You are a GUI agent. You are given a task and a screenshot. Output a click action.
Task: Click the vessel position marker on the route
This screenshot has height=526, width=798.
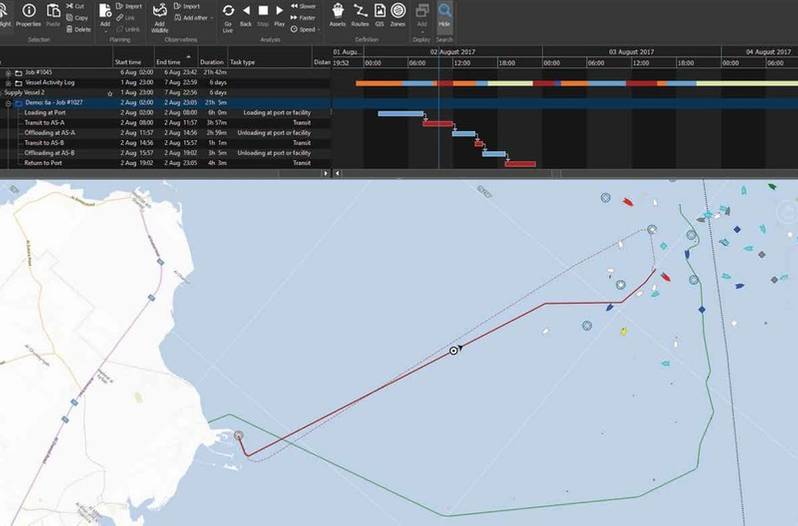click(453, 350)
